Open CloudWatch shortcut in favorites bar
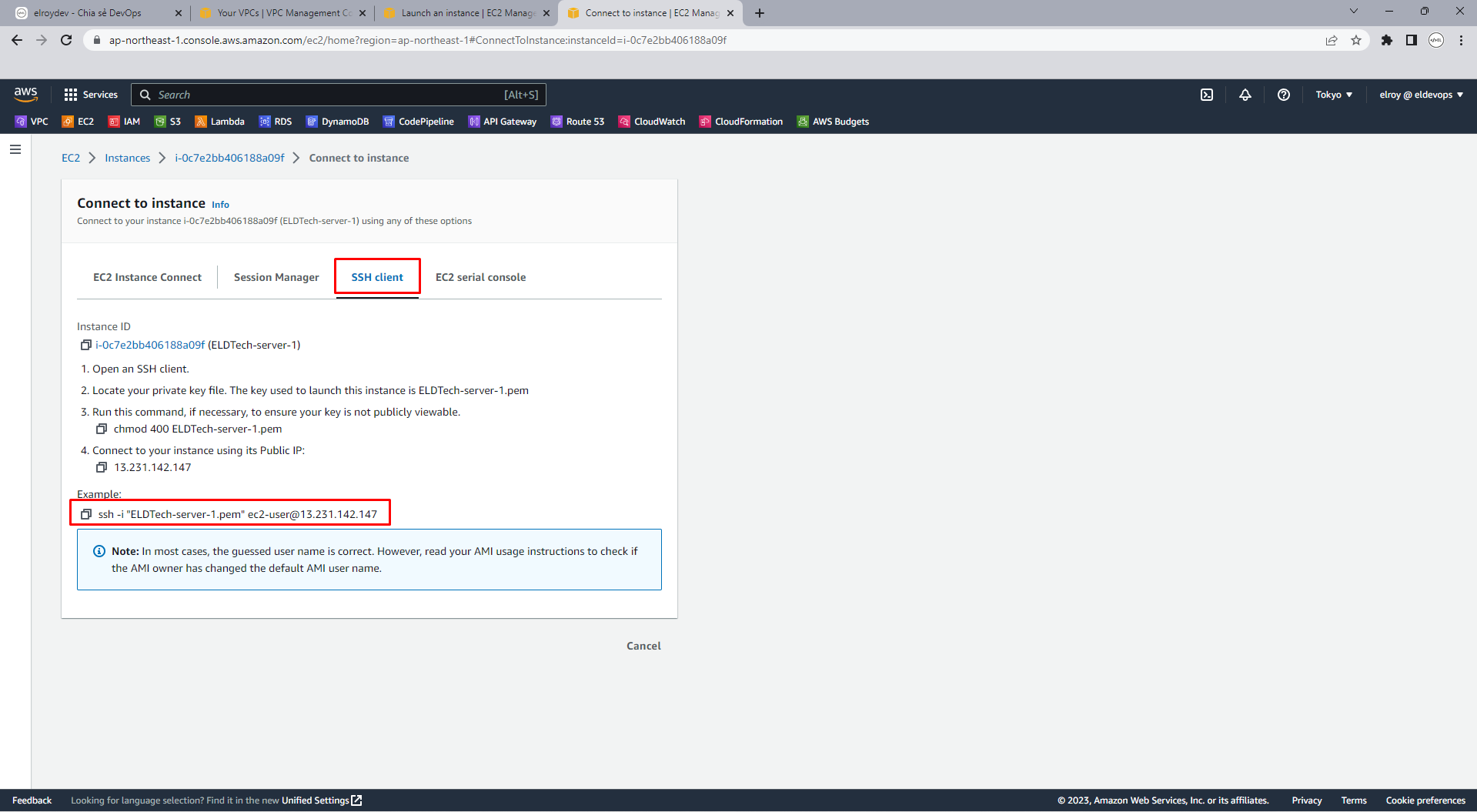This screenshot has height=812, width=1477. pyautogui.click(x=651, y=122)
